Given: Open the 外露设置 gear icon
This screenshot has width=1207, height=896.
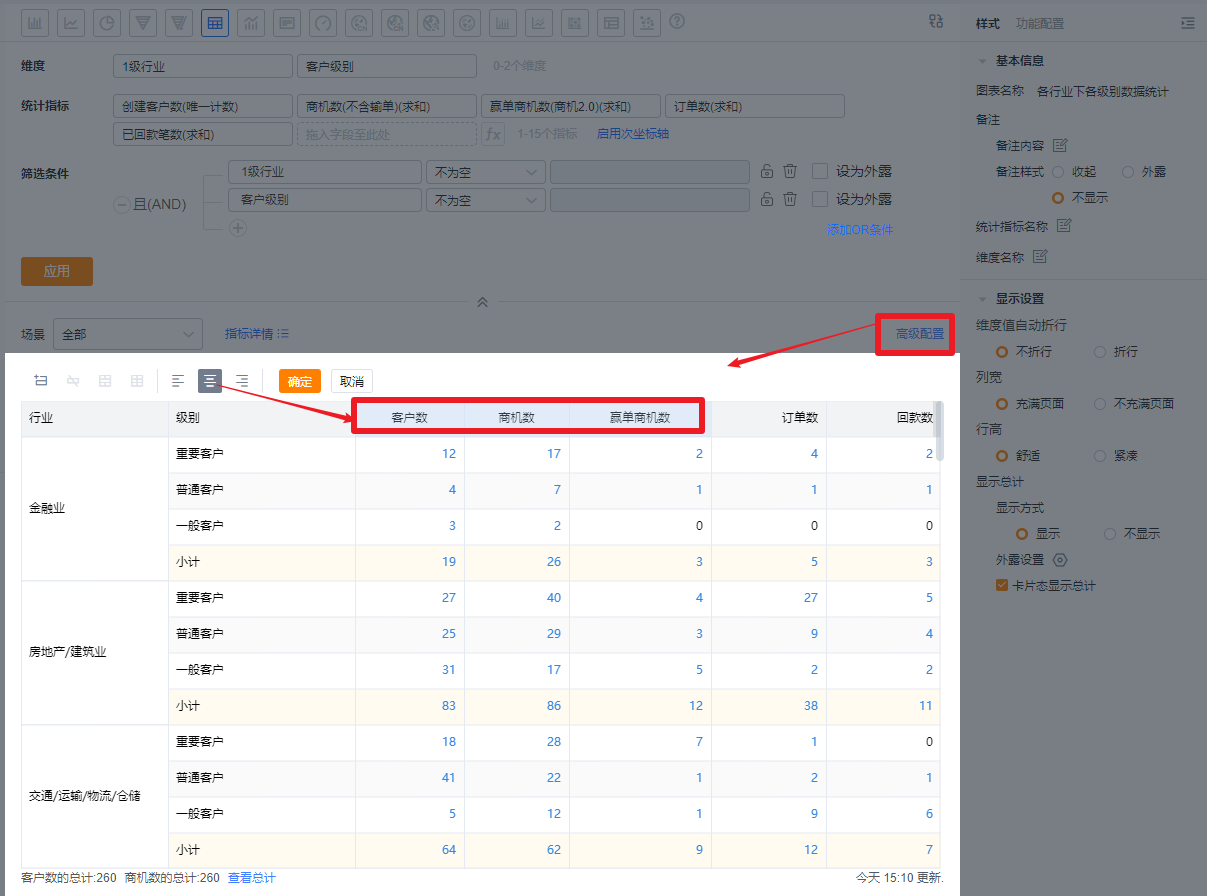Looking at the screenshot, I should coord(1061,560).
